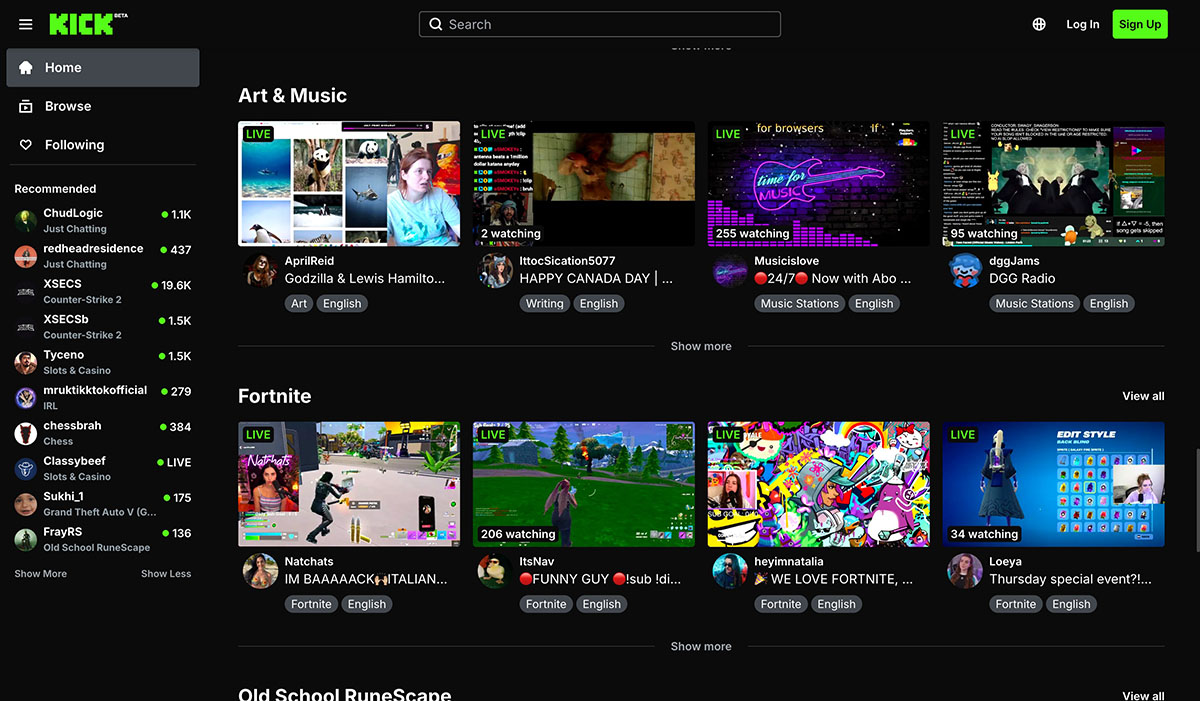Click the search magnifier icon
Screen dimensions: 1200x701
click(x=436, y=24)
